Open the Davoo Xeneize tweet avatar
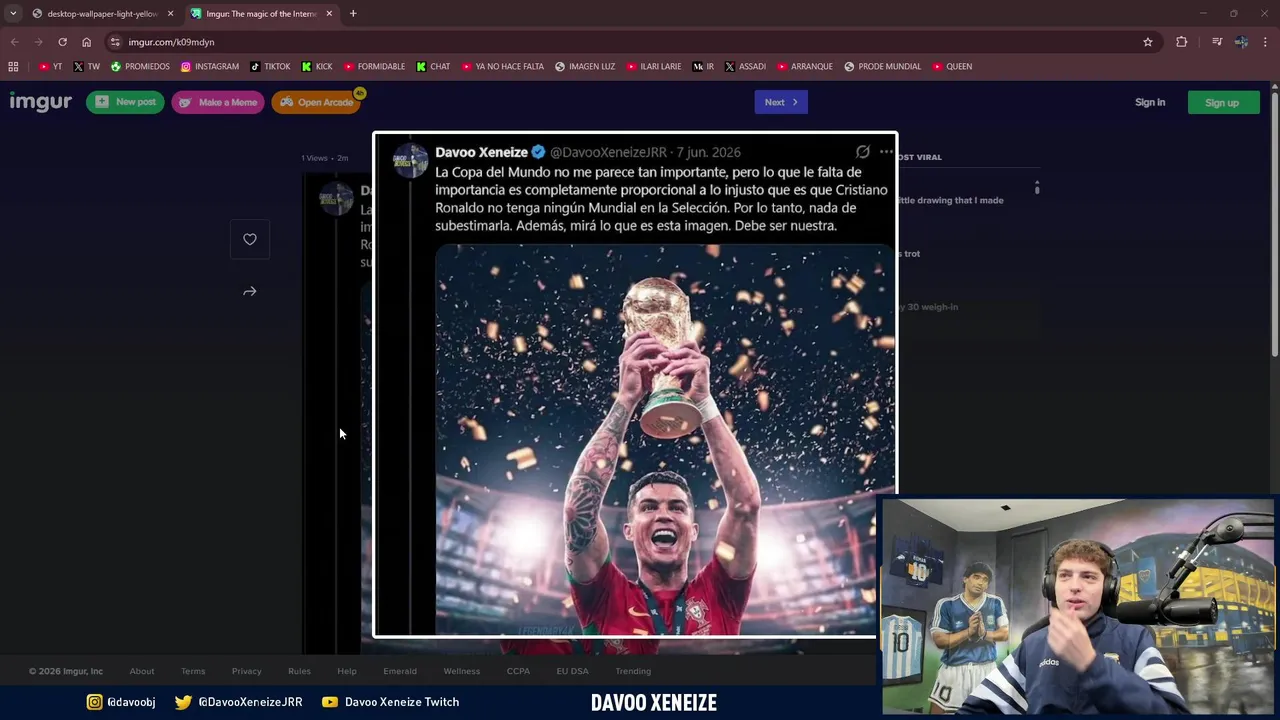The image size is (1280, 720). tap(409, 162)
